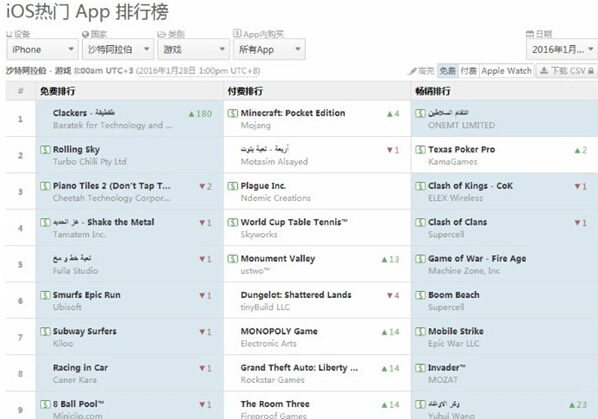Click the 付费排行 column header
The image size is (598, 419).
coord(245,91)
